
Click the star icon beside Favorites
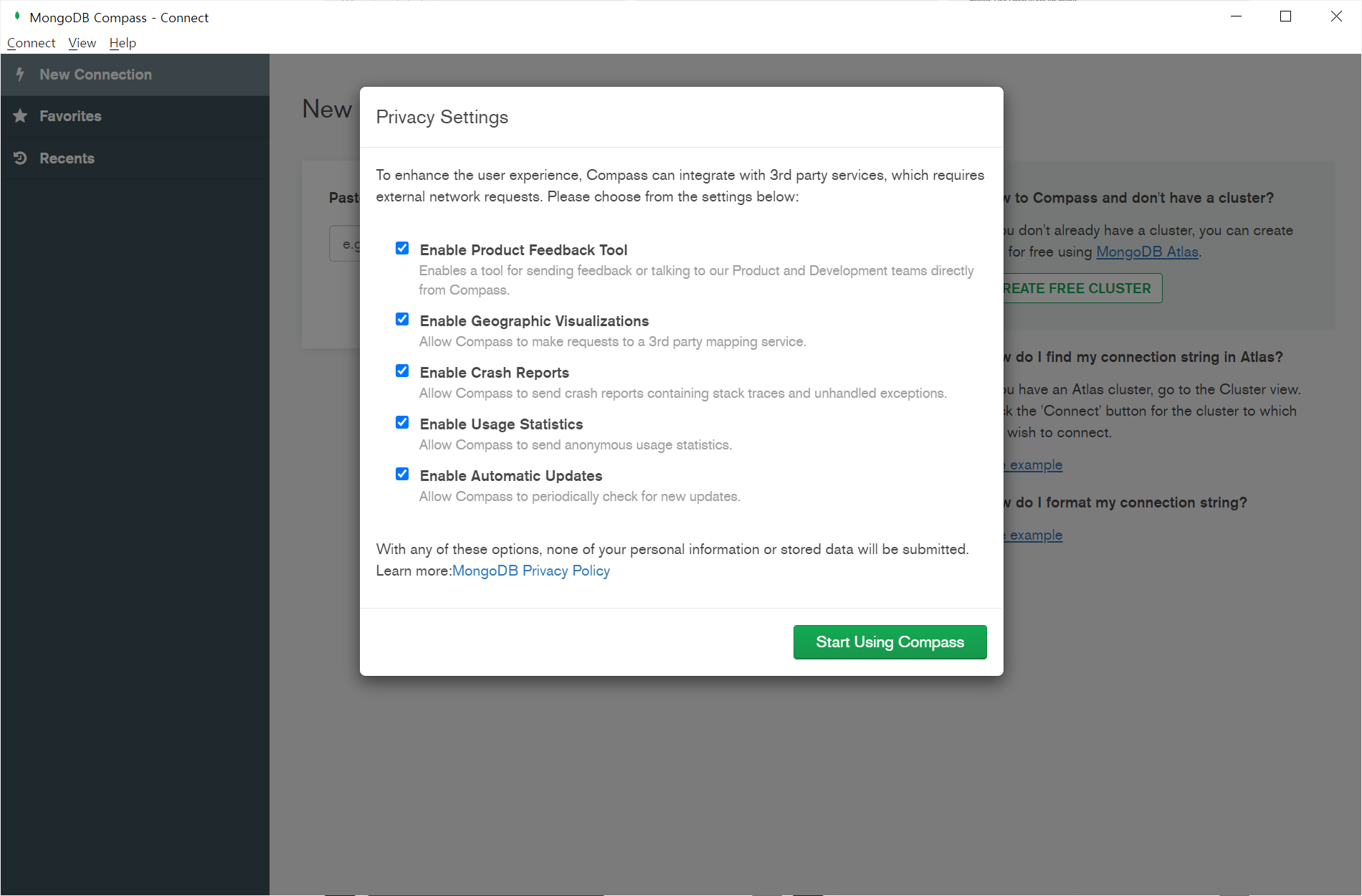coord(20,115)
